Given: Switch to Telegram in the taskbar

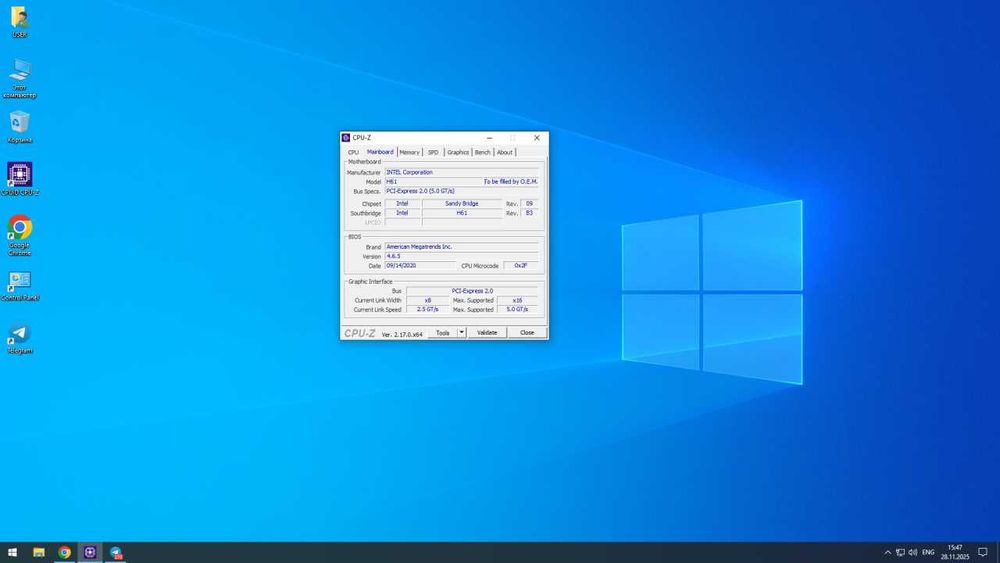Looking at the screenshot, I should point(116,552).
